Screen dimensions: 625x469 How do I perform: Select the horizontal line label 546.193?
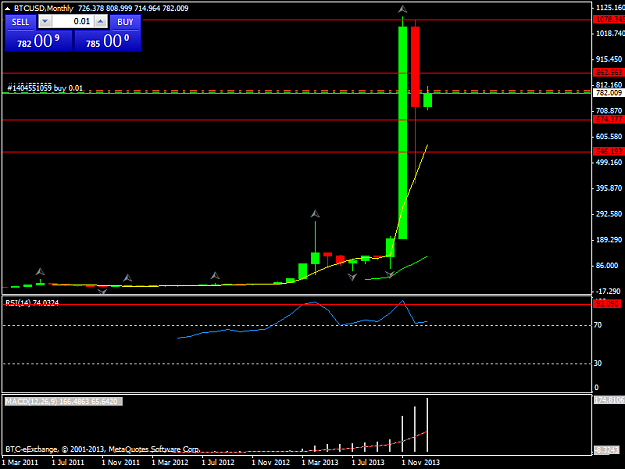coord(609,151)
